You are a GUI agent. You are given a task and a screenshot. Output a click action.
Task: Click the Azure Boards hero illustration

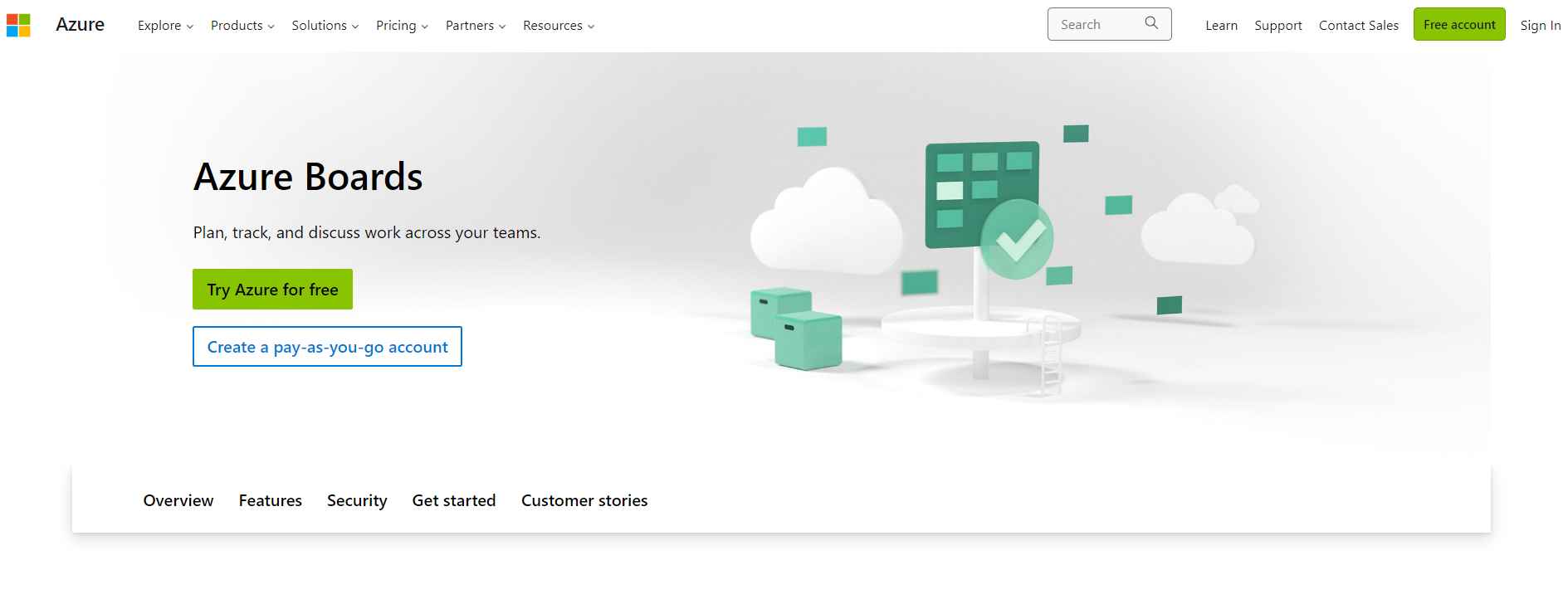coord(1004,261)
